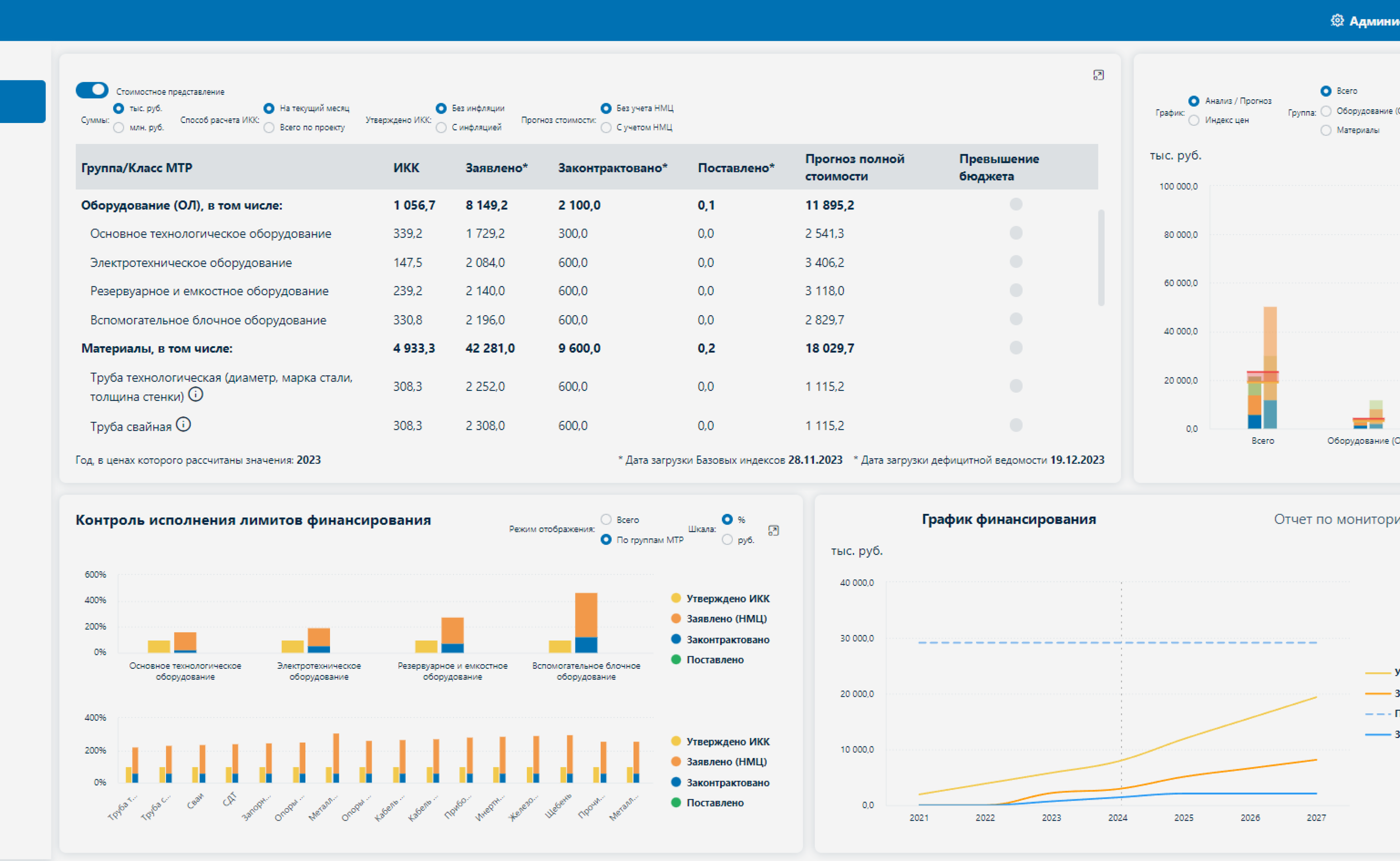
Task: Show info icon next to Труба свайная
Action: tap(183, 424)
